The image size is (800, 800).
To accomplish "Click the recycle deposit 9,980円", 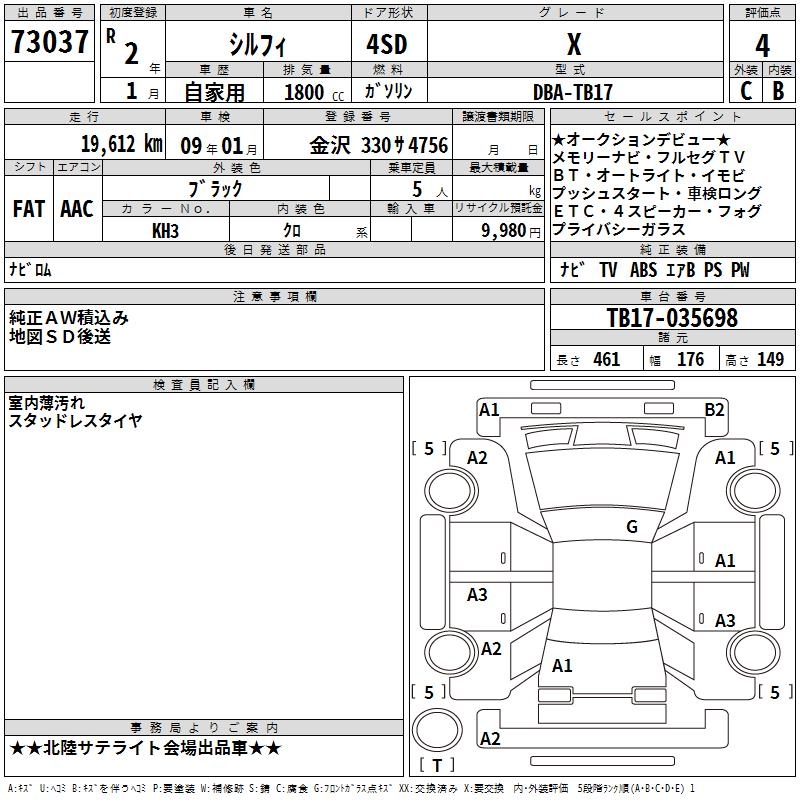I will [x=511, y=231].
